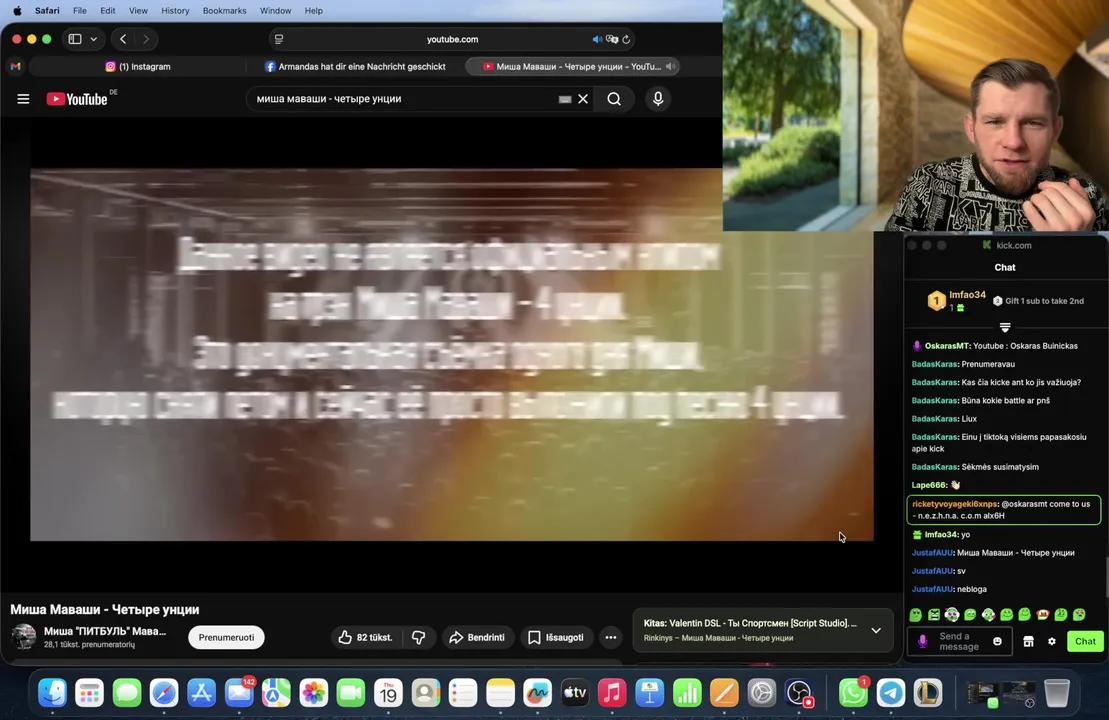Clear the YouTube search field text
The image size is (1109, 720).
583,99
